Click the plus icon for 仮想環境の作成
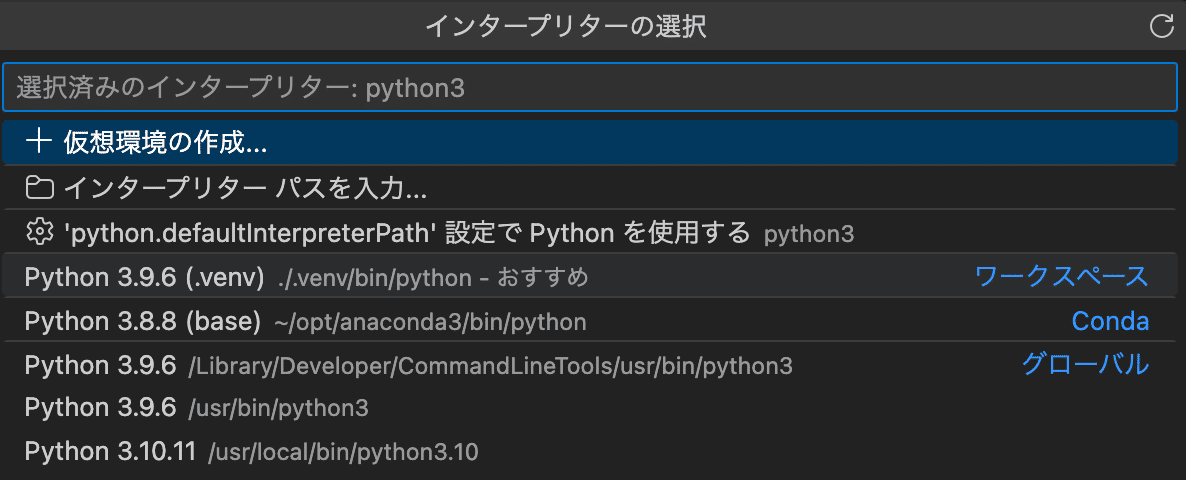This screenshot has width=1186, height=480. (x=38, y=142)
